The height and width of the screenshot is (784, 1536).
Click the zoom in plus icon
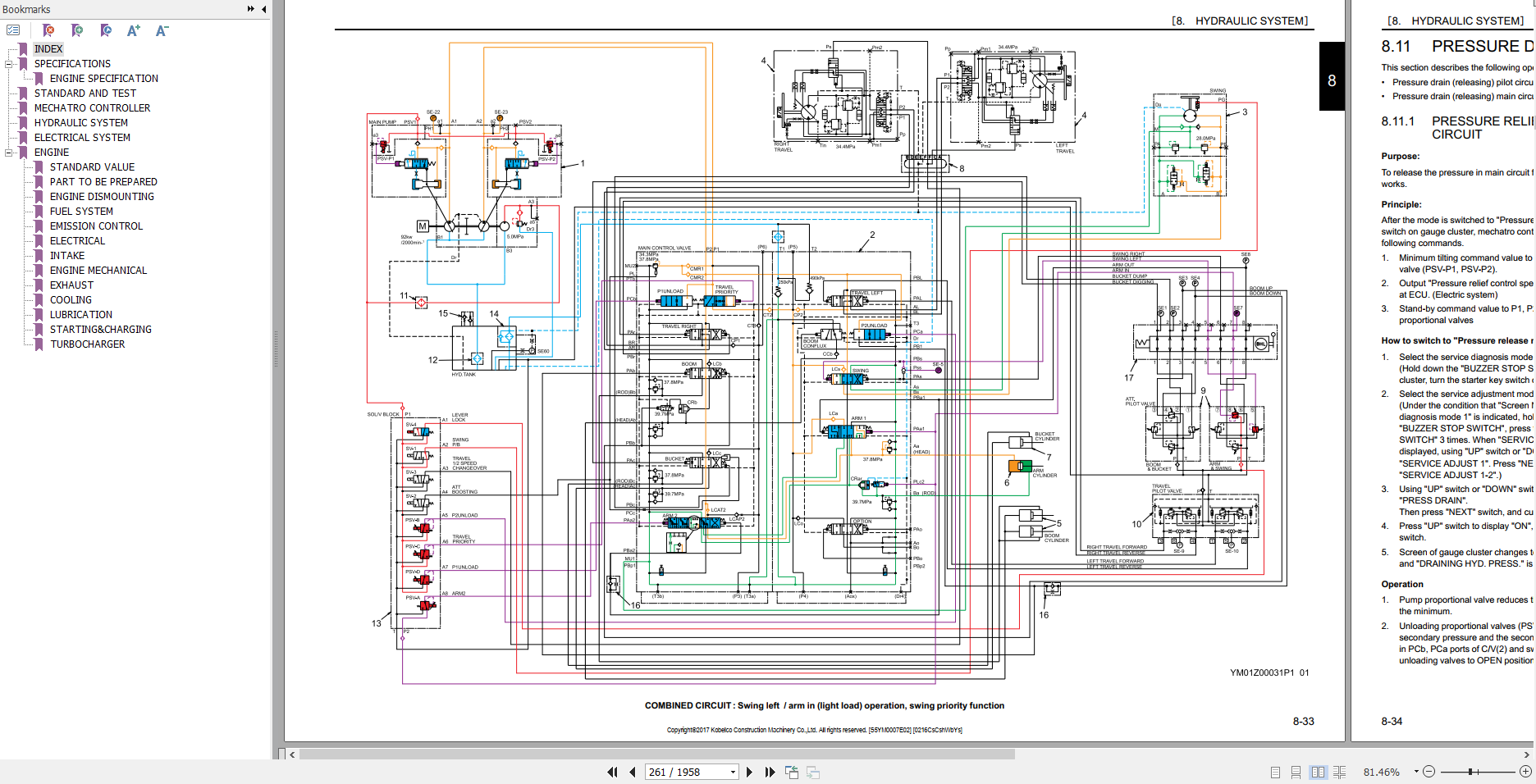click(x=1525, y=772)
